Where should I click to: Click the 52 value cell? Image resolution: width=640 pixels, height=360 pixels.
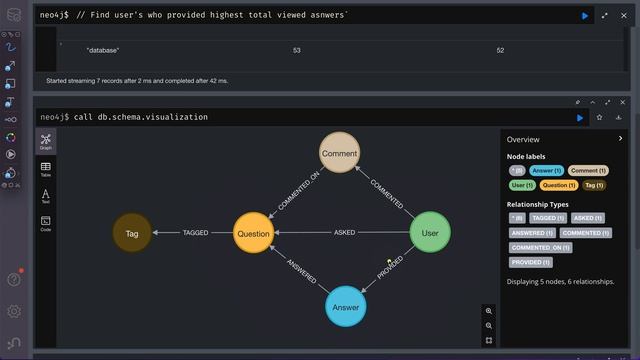[500, 50]
